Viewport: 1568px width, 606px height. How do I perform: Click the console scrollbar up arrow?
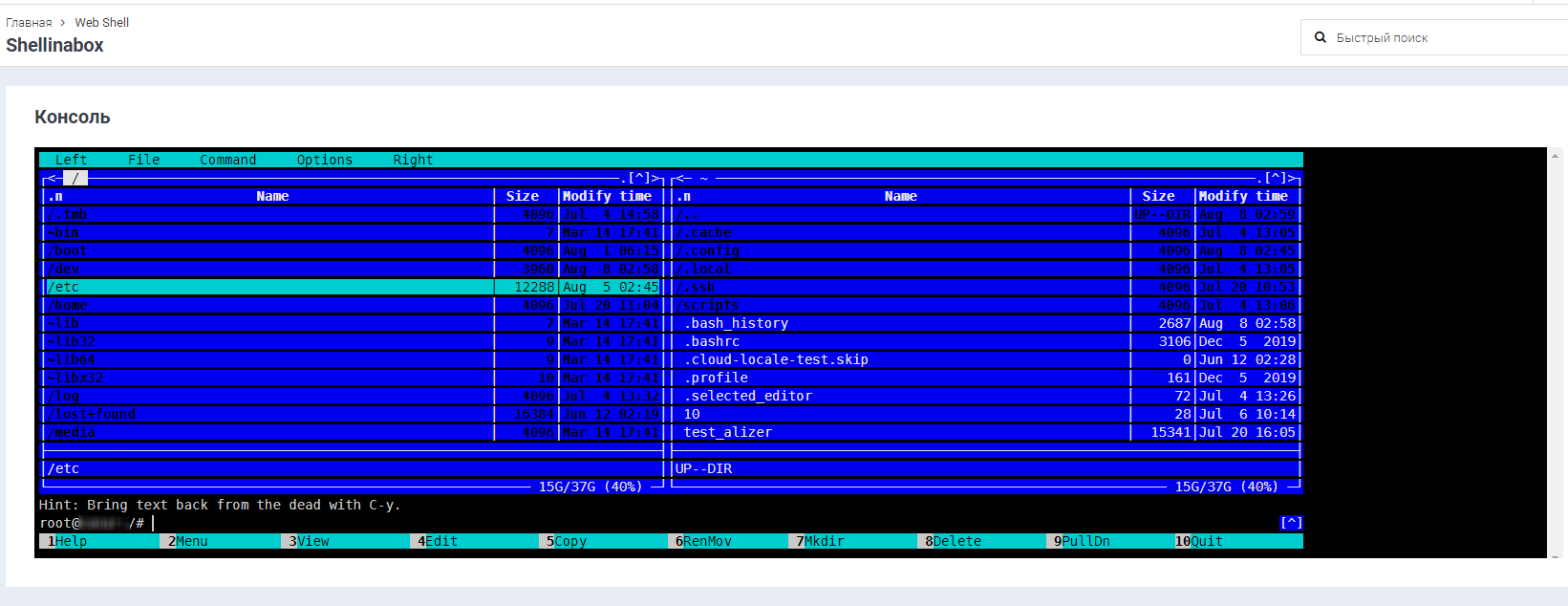point(1555,156)
